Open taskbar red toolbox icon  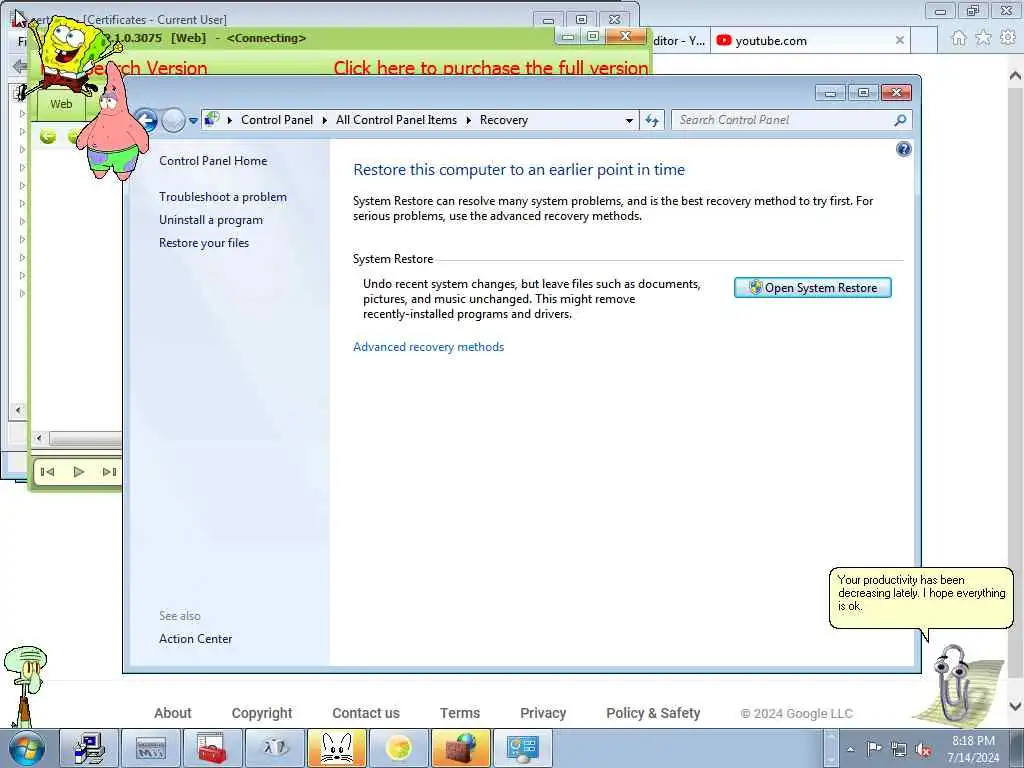coord(212,748)
